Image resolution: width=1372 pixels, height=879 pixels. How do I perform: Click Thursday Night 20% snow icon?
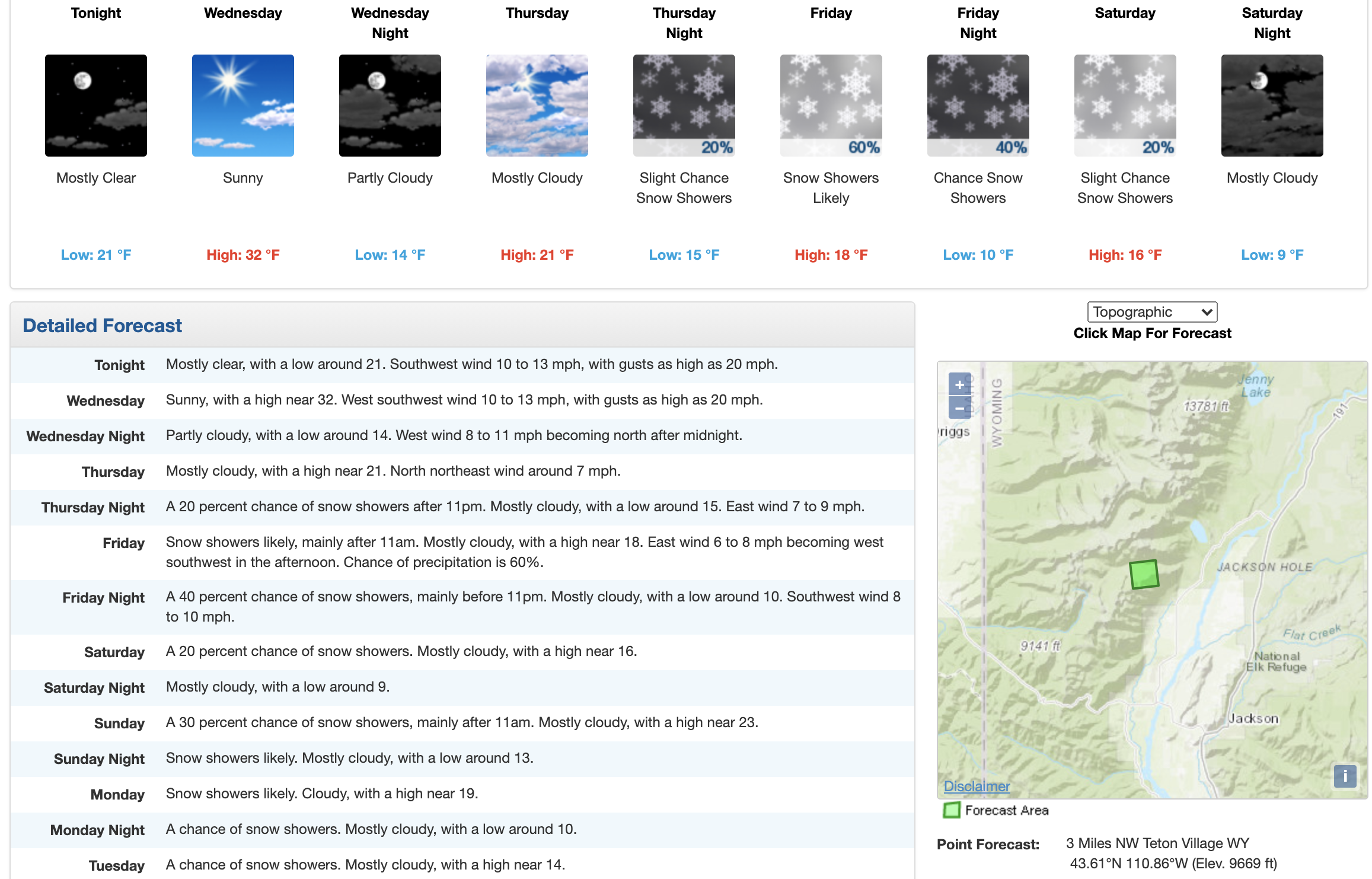684,106
